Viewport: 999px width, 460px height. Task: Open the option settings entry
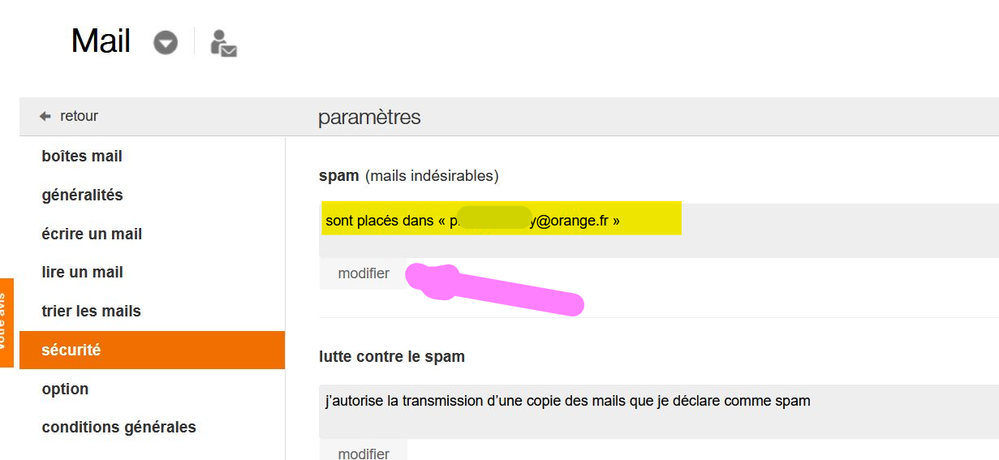click(65, 389)
